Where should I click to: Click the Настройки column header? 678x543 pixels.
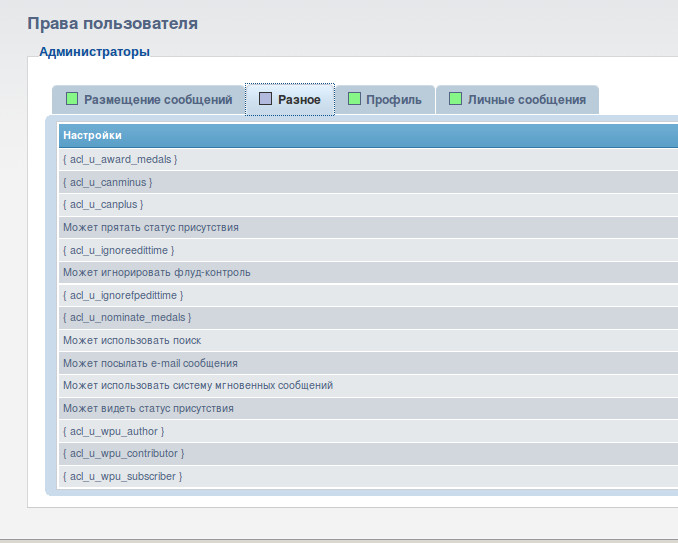(x=92, y=135)
